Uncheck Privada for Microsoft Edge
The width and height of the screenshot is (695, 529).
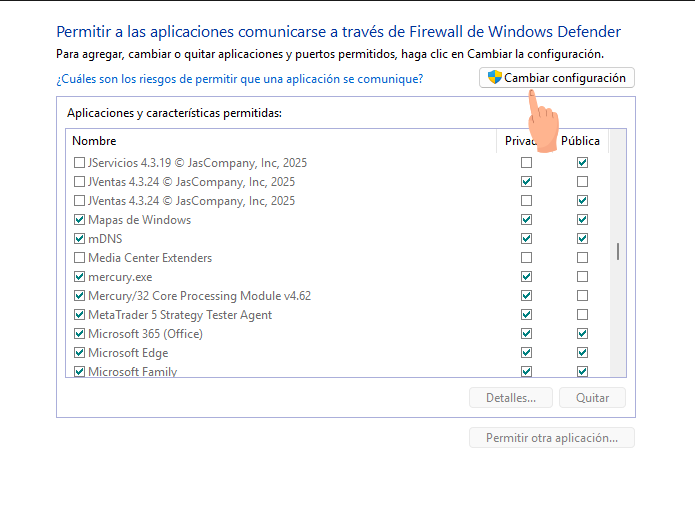click(x=527, y=353)
